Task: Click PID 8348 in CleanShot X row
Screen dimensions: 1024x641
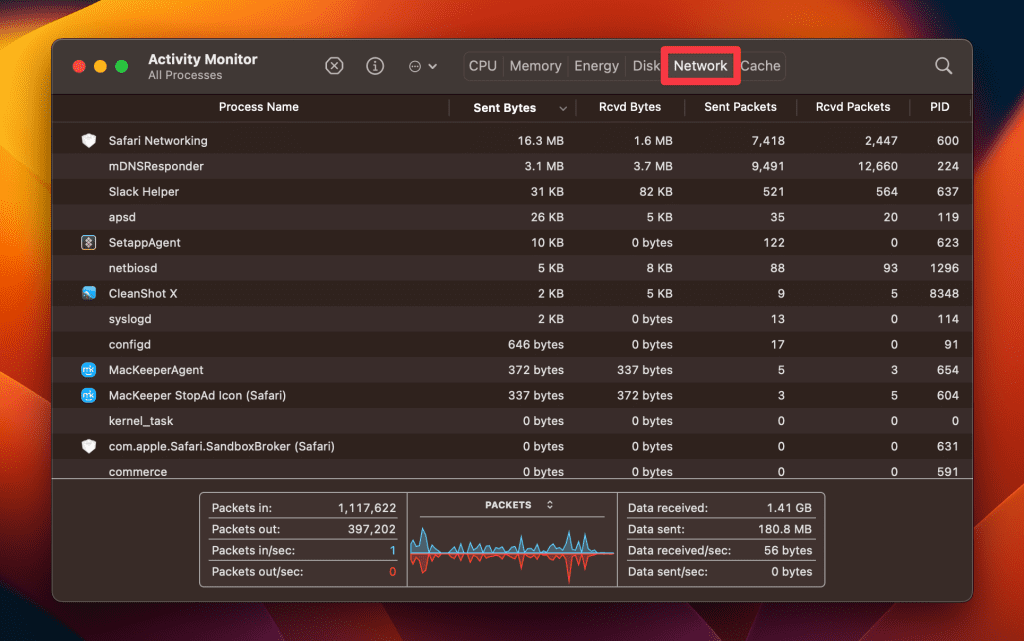Action: [944, 293]
